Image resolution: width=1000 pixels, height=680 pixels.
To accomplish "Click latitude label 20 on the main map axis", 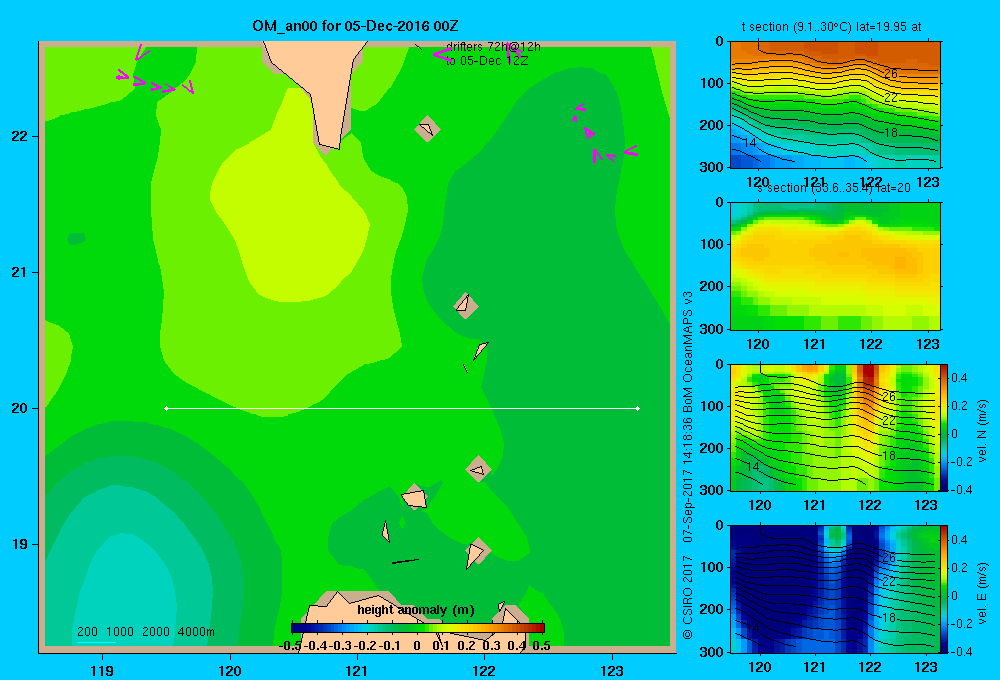I will (20, 408).
